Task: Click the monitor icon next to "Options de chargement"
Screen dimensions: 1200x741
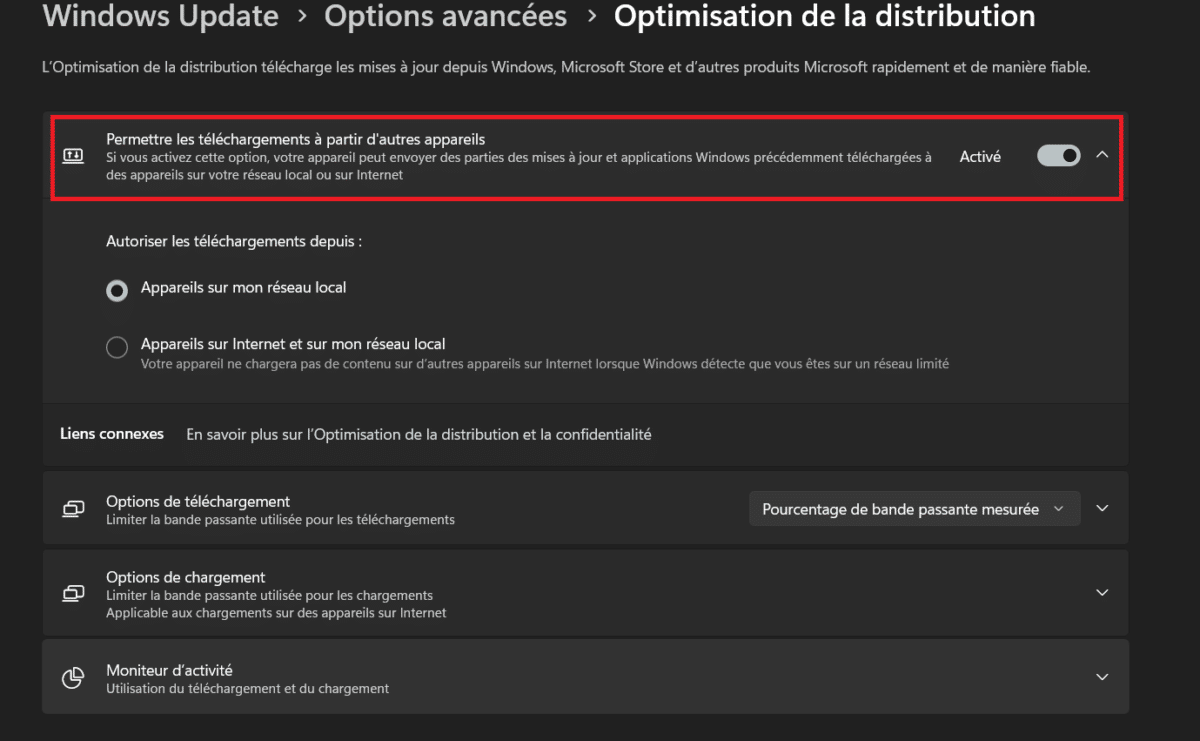Action: pyautogui.click(x=73, y=592)
